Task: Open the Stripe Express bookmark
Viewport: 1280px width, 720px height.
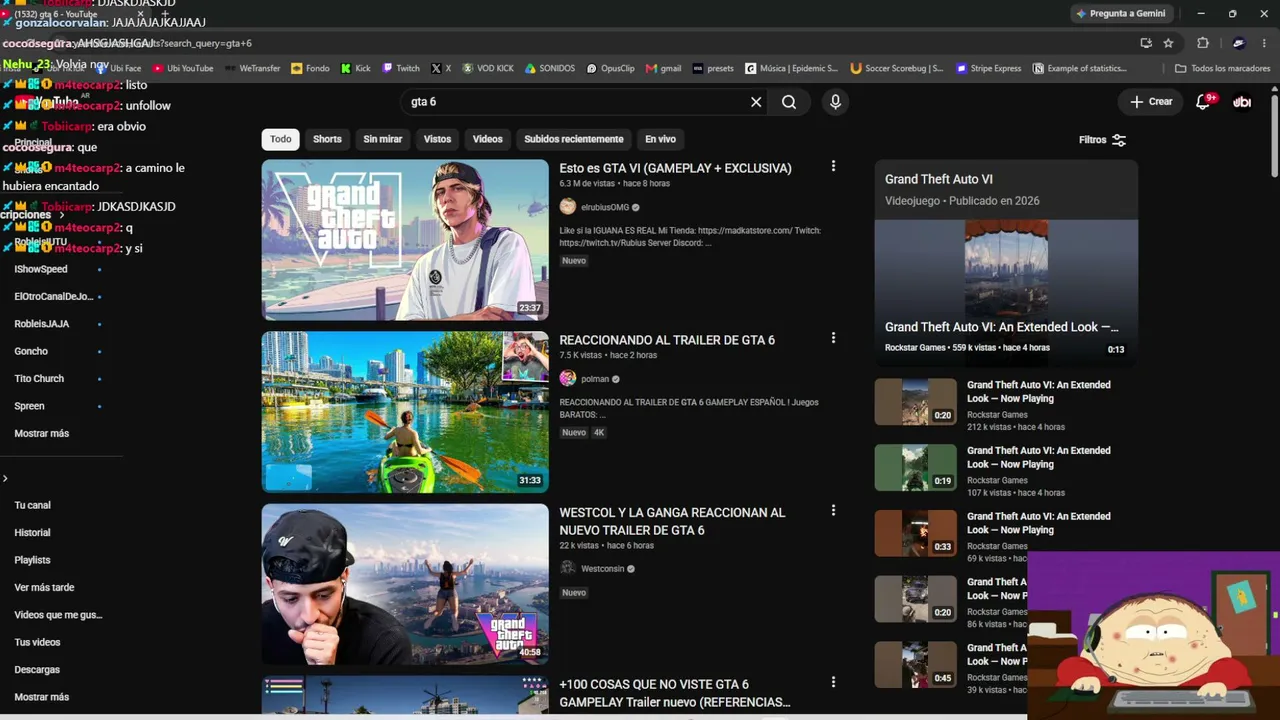Action: click(989, 69)
